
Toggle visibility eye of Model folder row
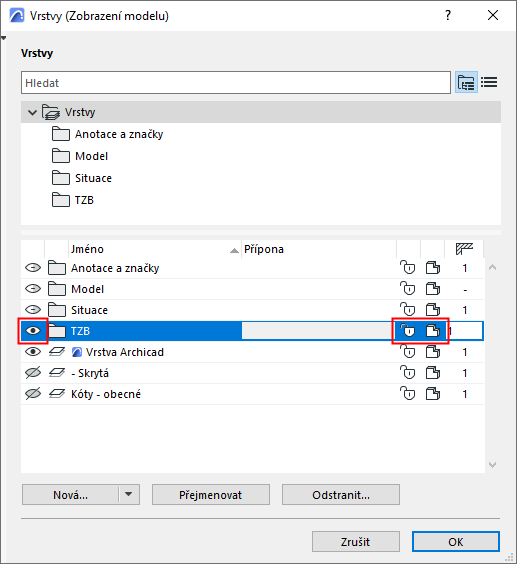click(x=33, y=289)
